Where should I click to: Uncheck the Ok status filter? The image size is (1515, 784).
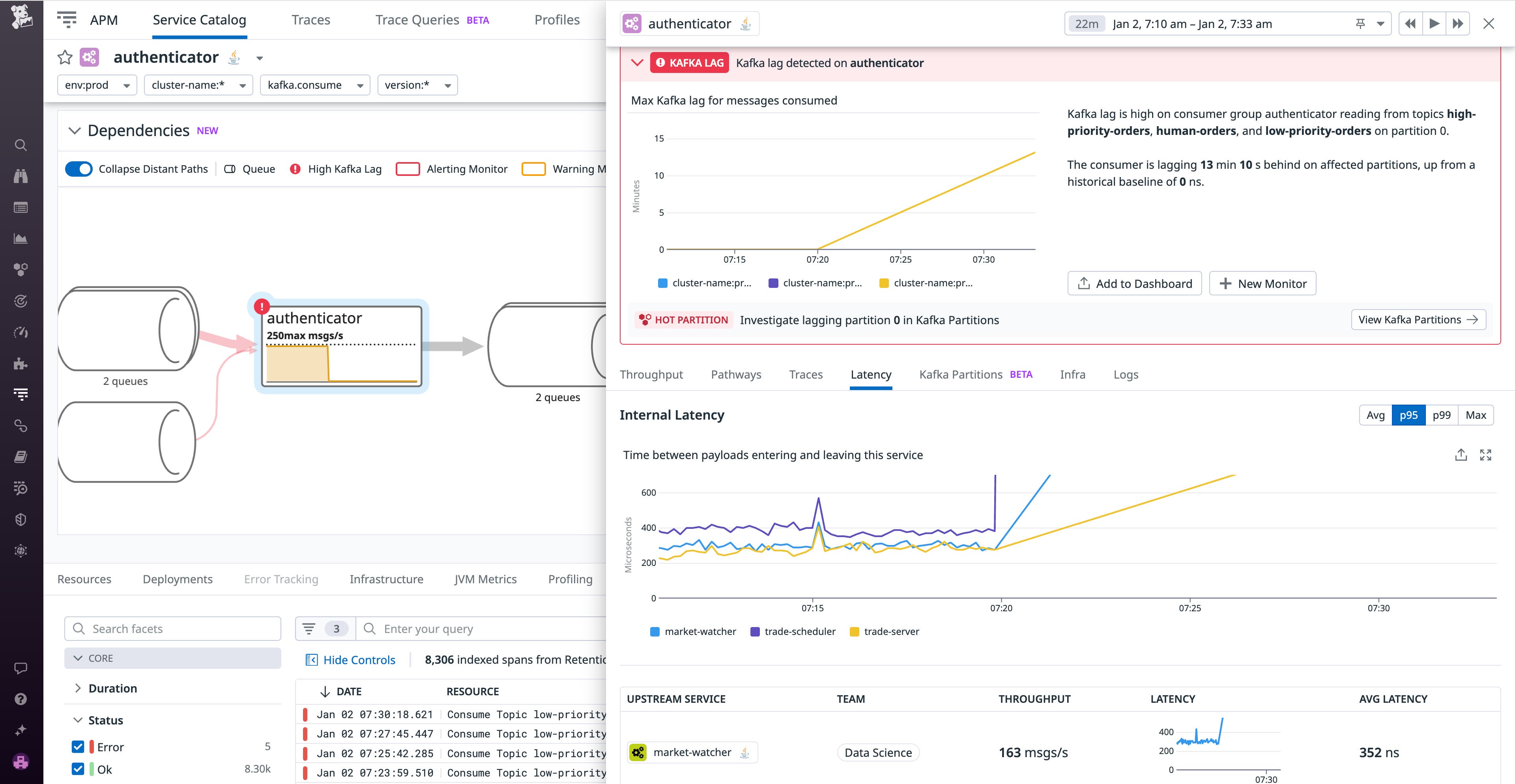point(78,769)
